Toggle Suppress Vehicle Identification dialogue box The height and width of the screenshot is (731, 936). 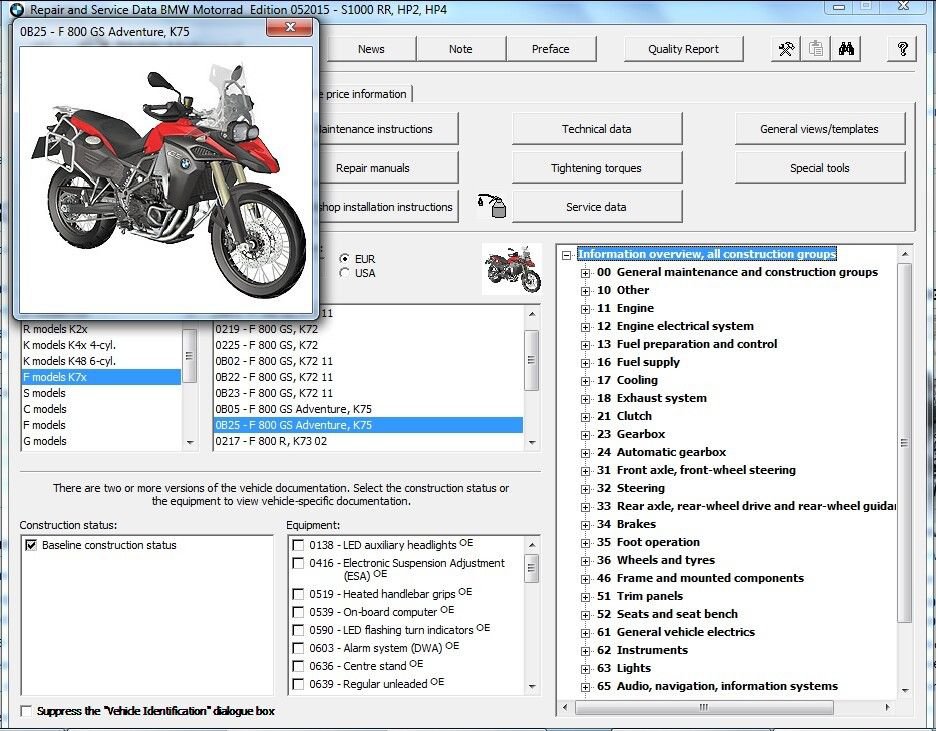26,711
